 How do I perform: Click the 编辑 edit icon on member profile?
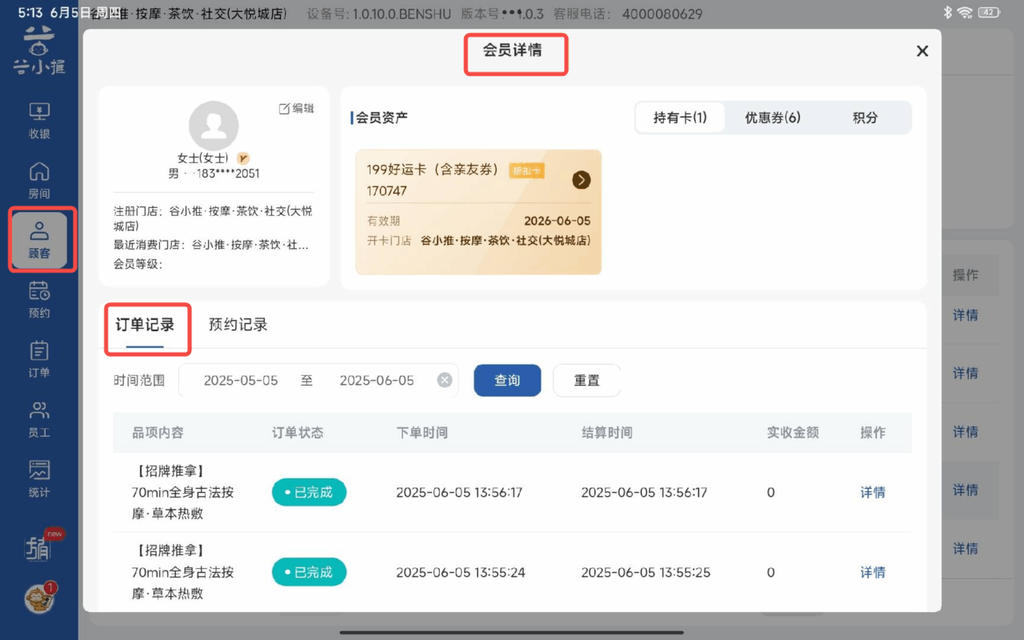click(297, 108)
